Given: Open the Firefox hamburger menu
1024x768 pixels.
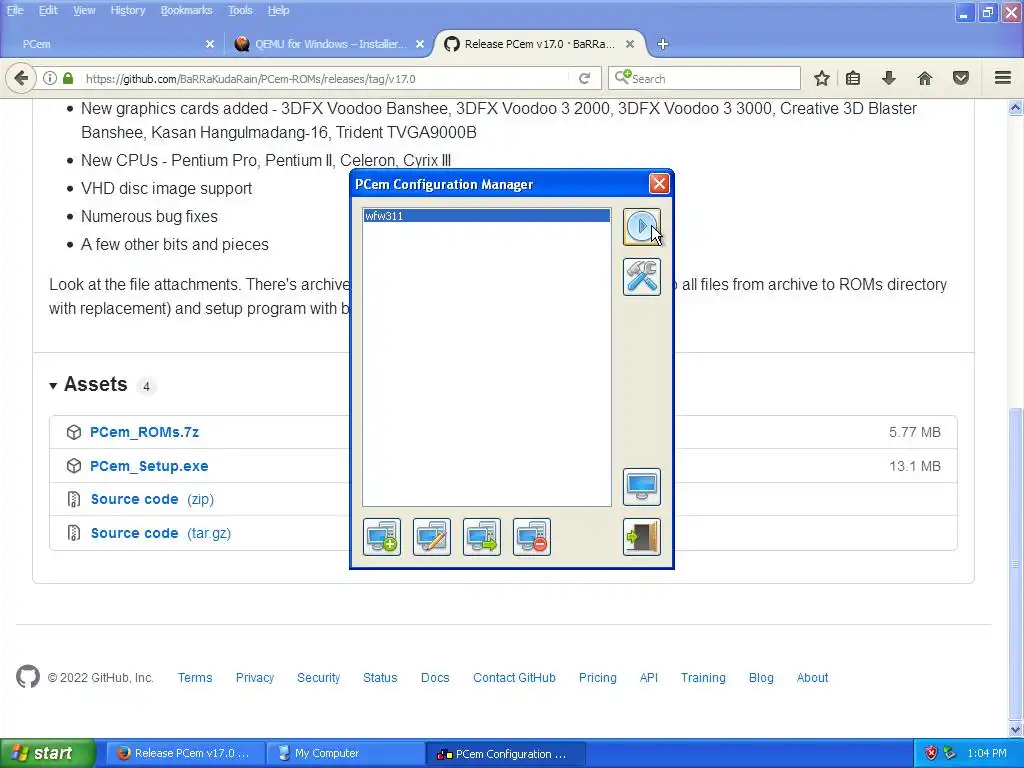Looking at the screenshot, I should click(1003, 78).
